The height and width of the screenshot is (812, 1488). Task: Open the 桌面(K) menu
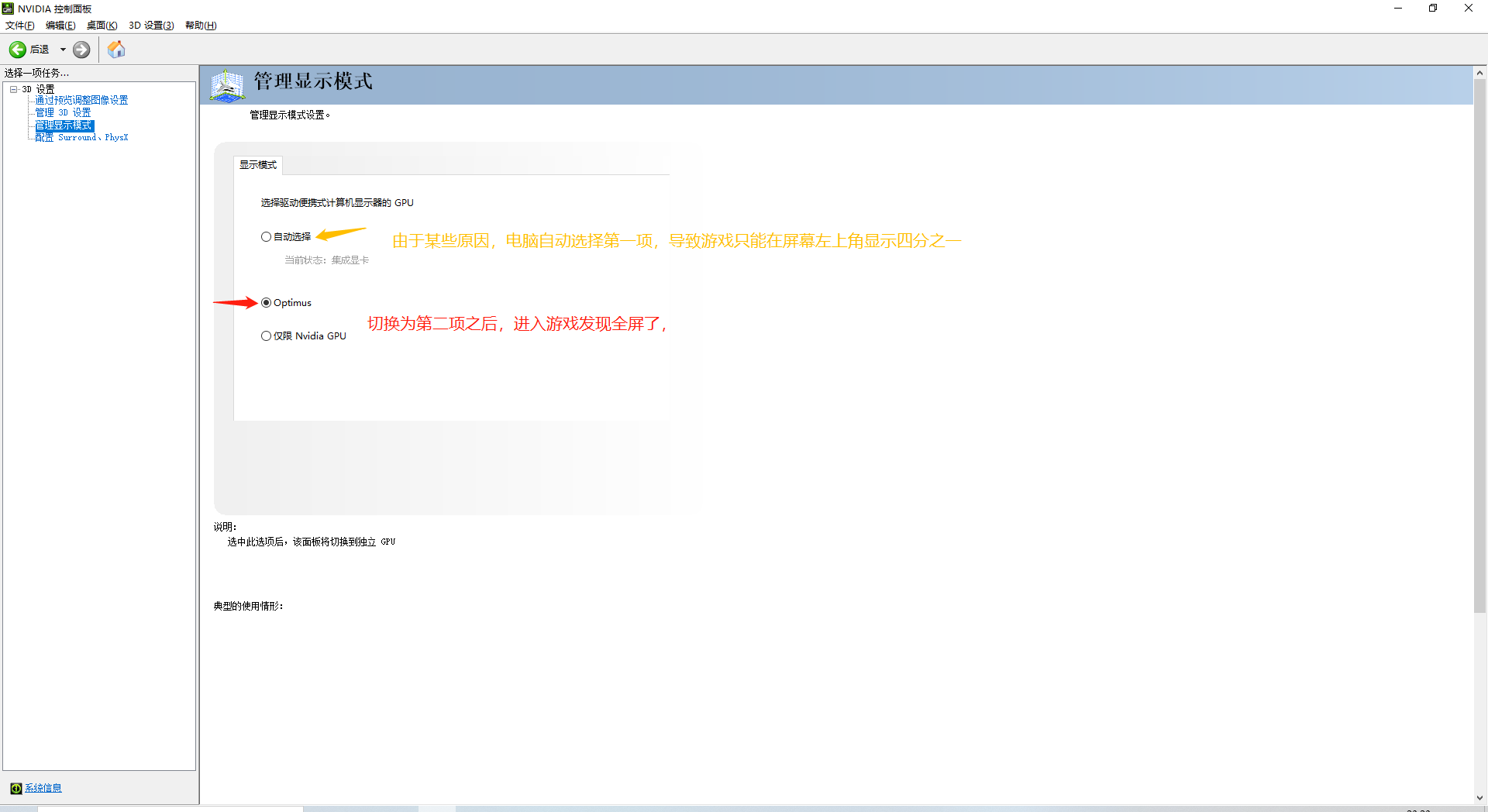tap(102, 26)
